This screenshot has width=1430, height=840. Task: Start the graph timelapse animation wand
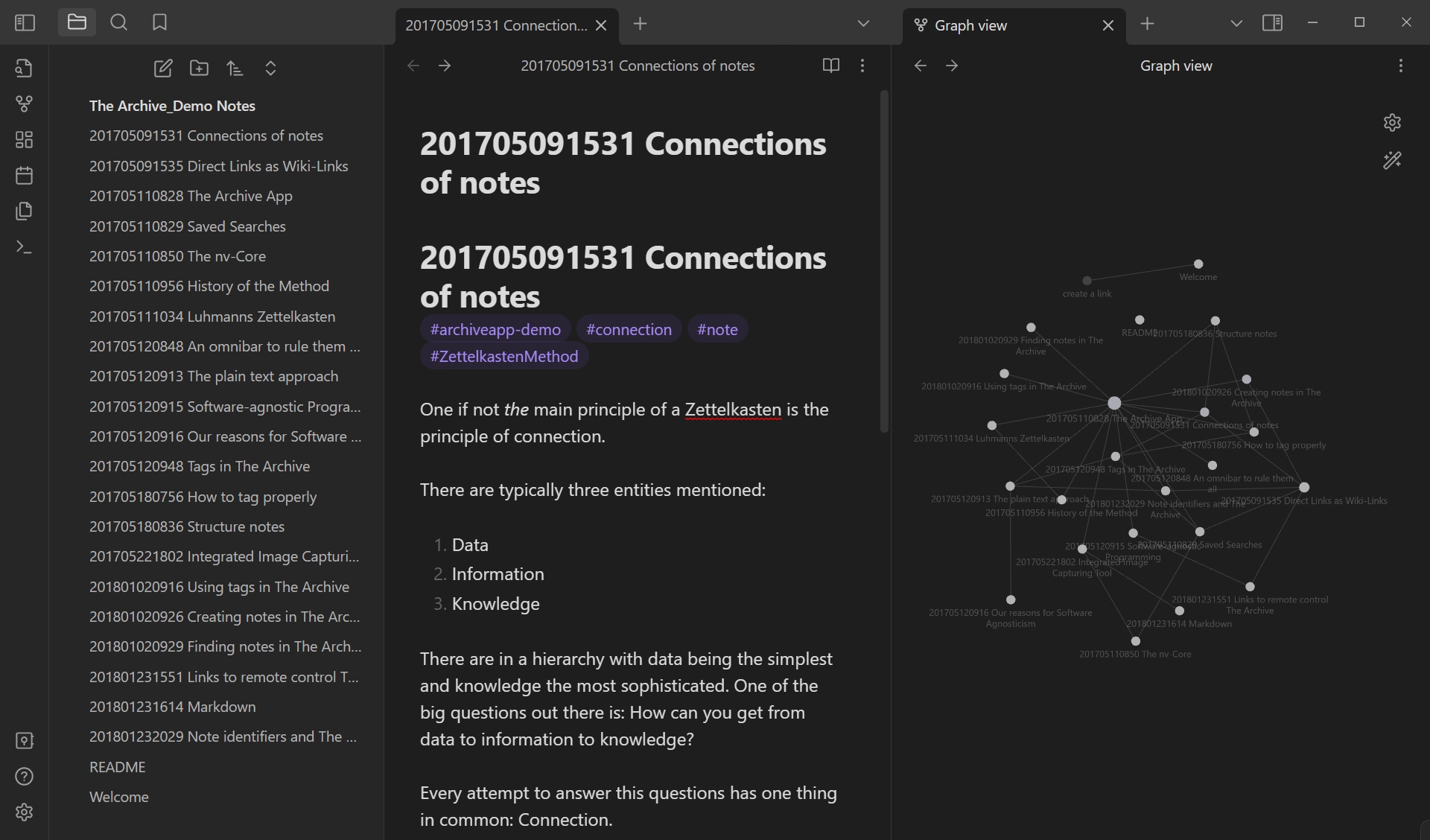pyautogui.click(x=1392, y=160)
